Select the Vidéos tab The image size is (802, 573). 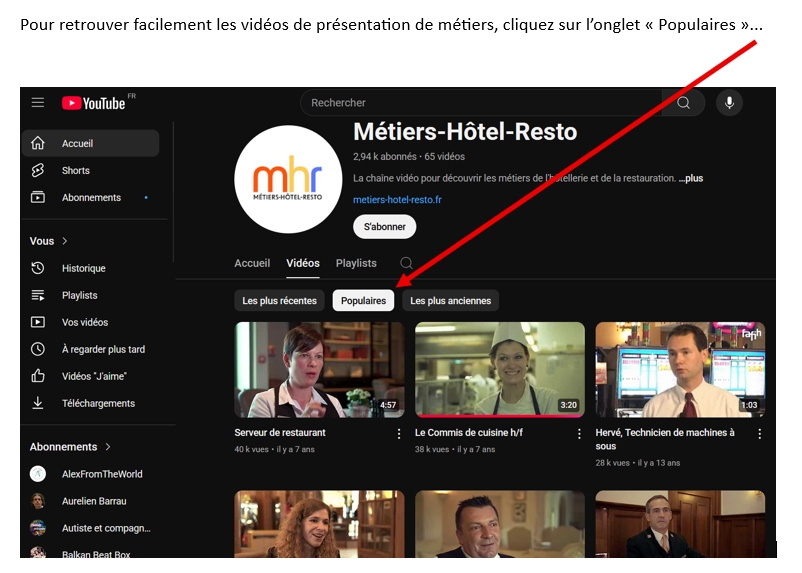coord(303,263)
